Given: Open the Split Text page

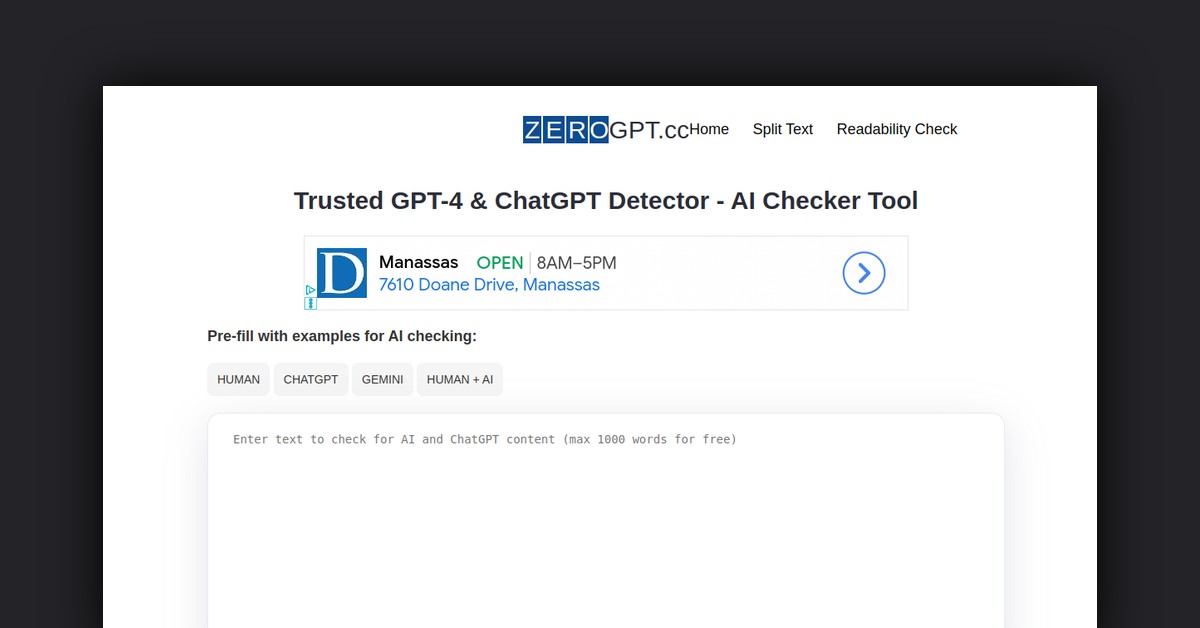Looking at the screenshot, I should 782,129.
